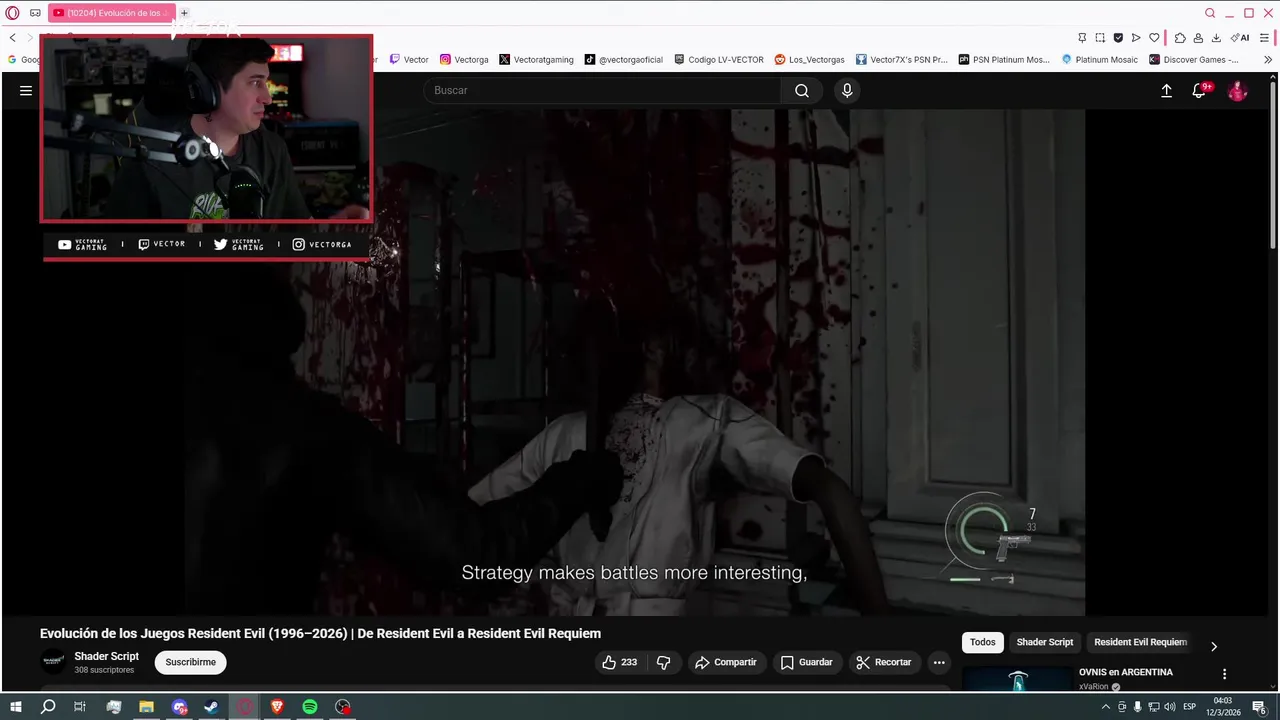The width and height of the screenshot is (1280, 720).
Task: Select the Resident Evil Requiem filter chip
Action: click(1140, 642)
